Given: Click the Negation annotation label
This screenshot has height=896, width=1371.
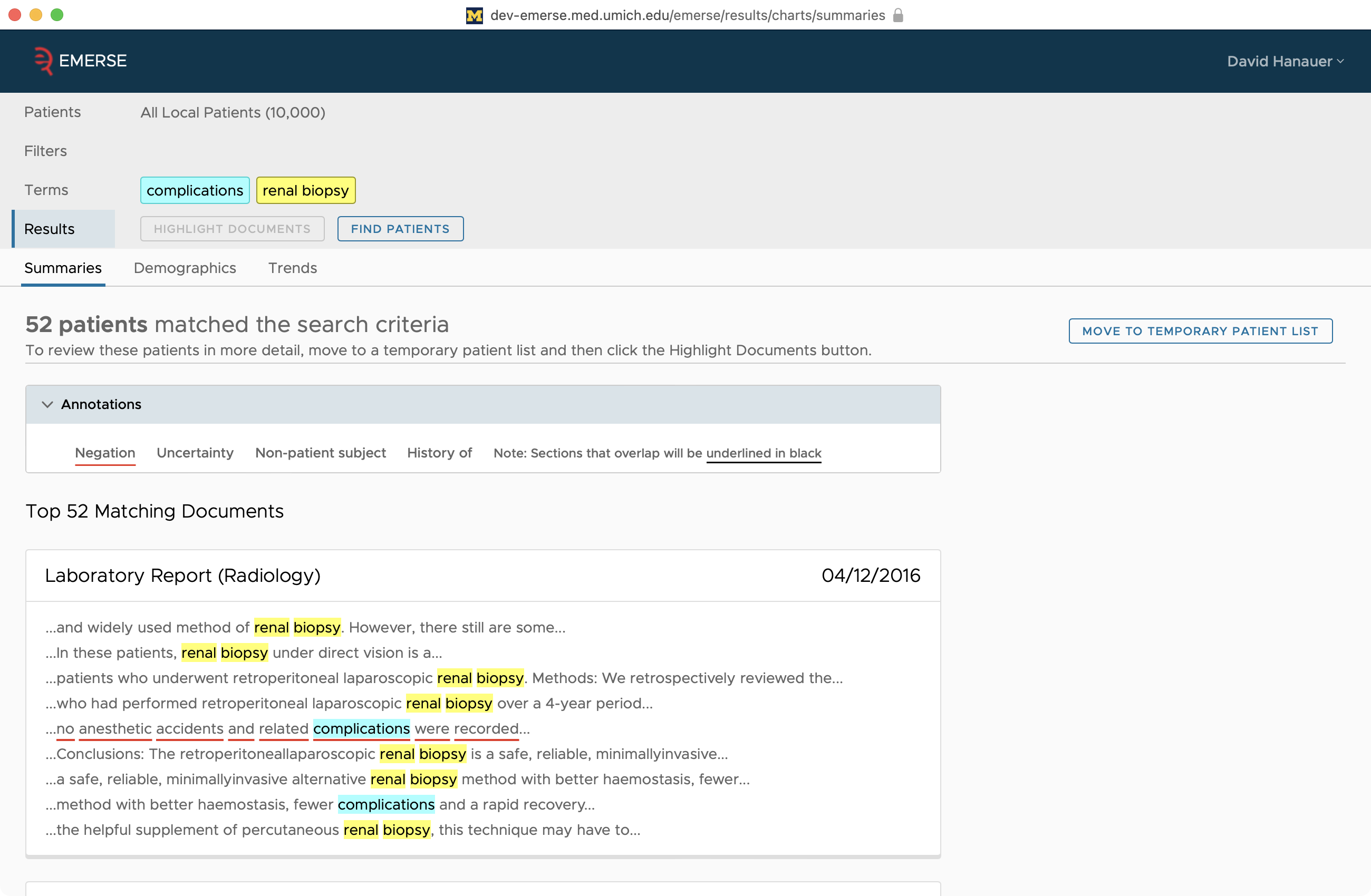Looking at the screenshot, I should [105, 453].
